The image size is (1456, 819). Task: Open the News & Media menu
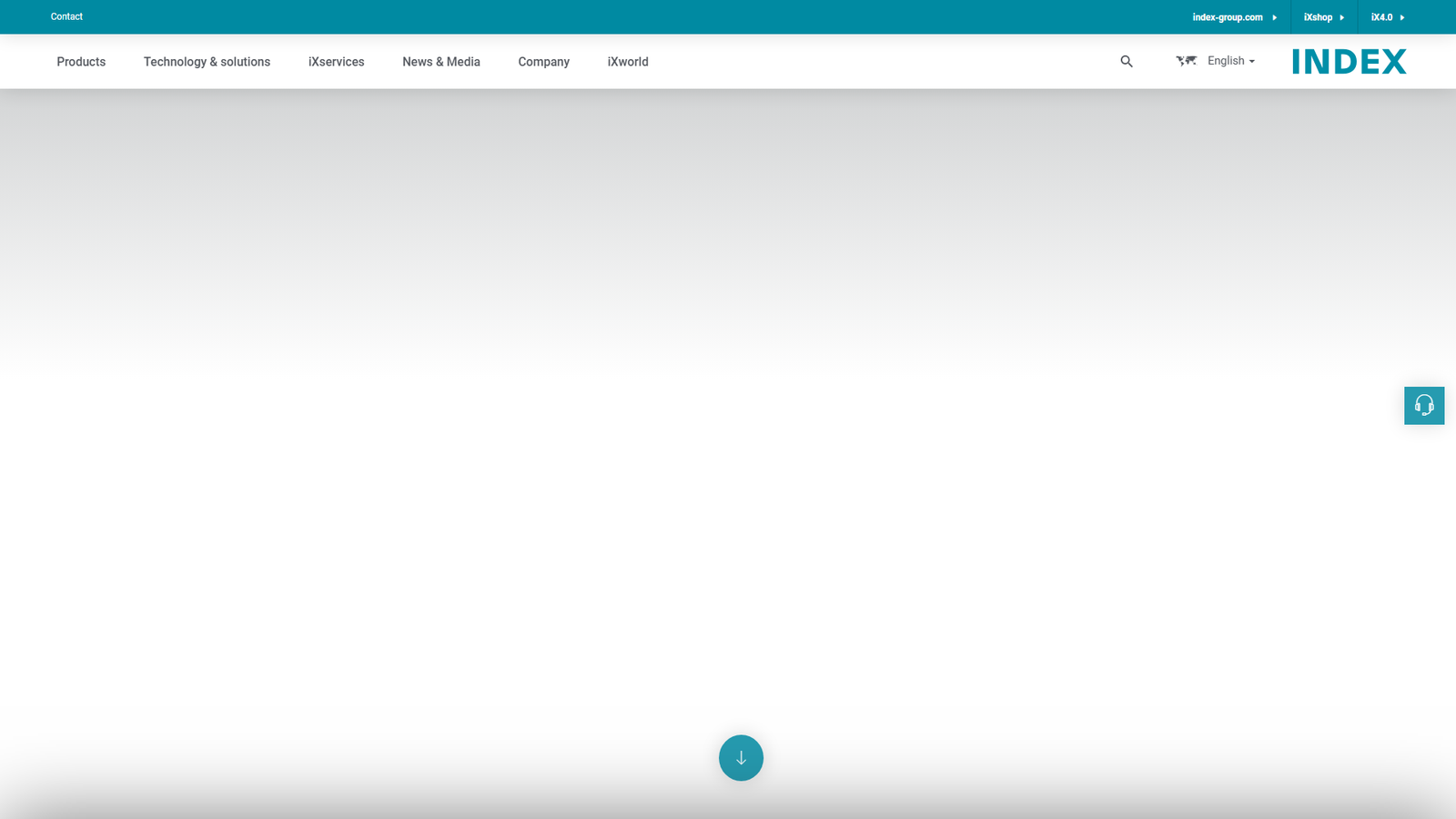441,62
